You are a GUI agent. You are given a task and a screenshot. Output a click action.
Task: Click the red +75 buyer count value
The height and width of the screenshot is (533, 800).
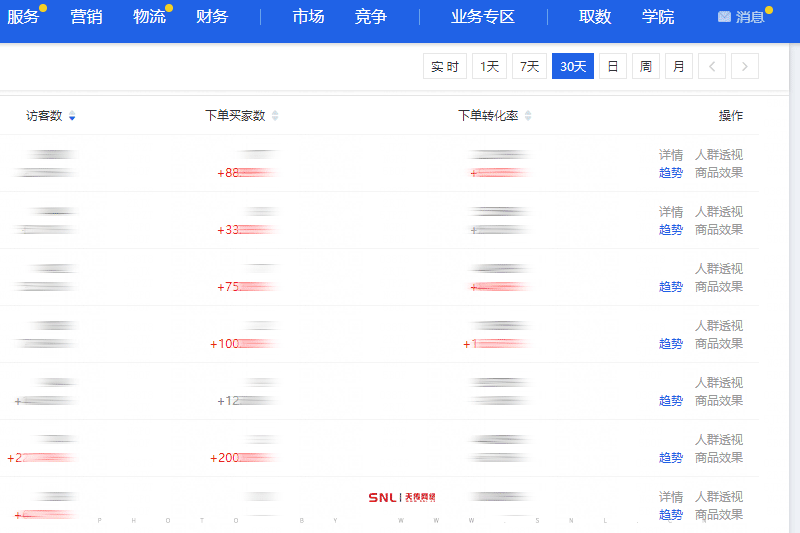point(247,287)
